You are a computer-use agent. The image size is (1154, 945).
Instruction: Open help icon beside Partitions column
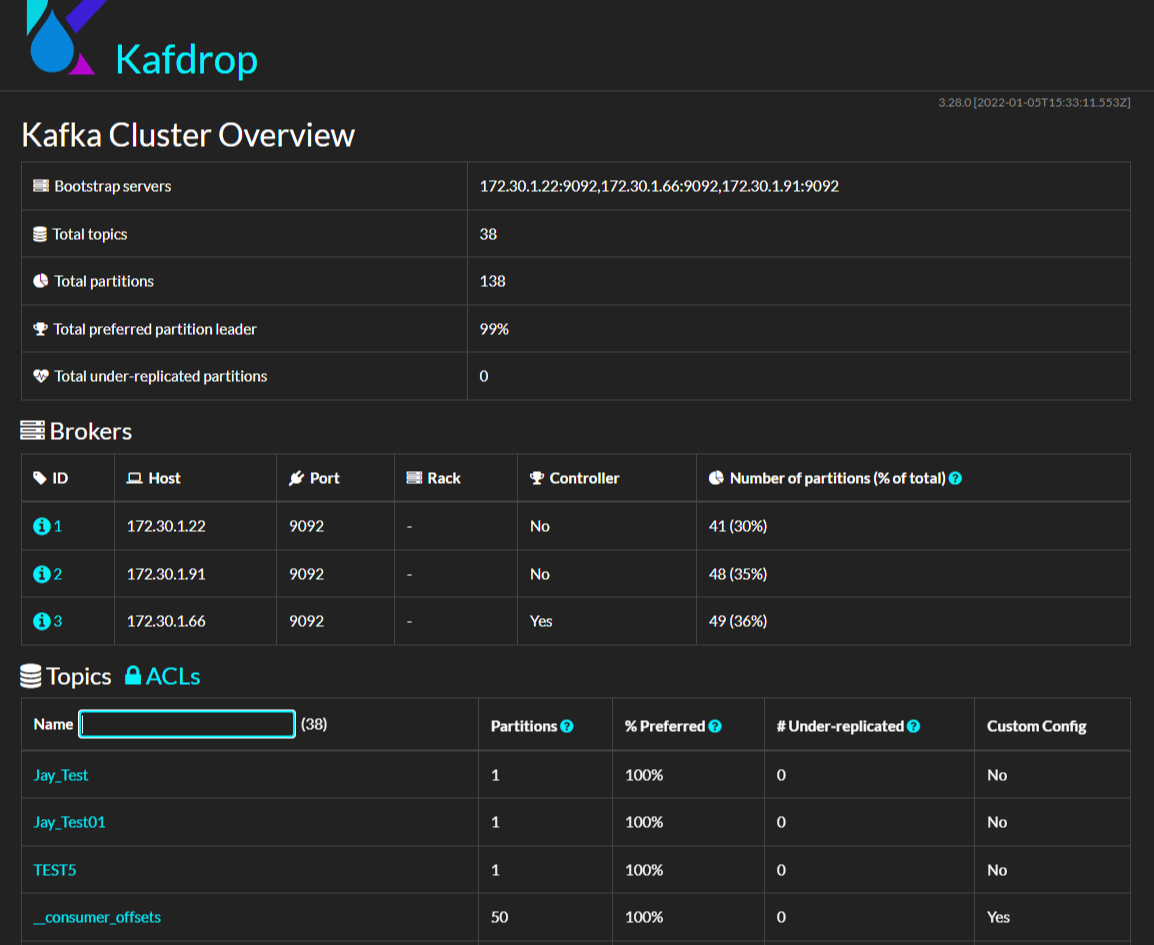pyautogui.click(x=567, y=726)
